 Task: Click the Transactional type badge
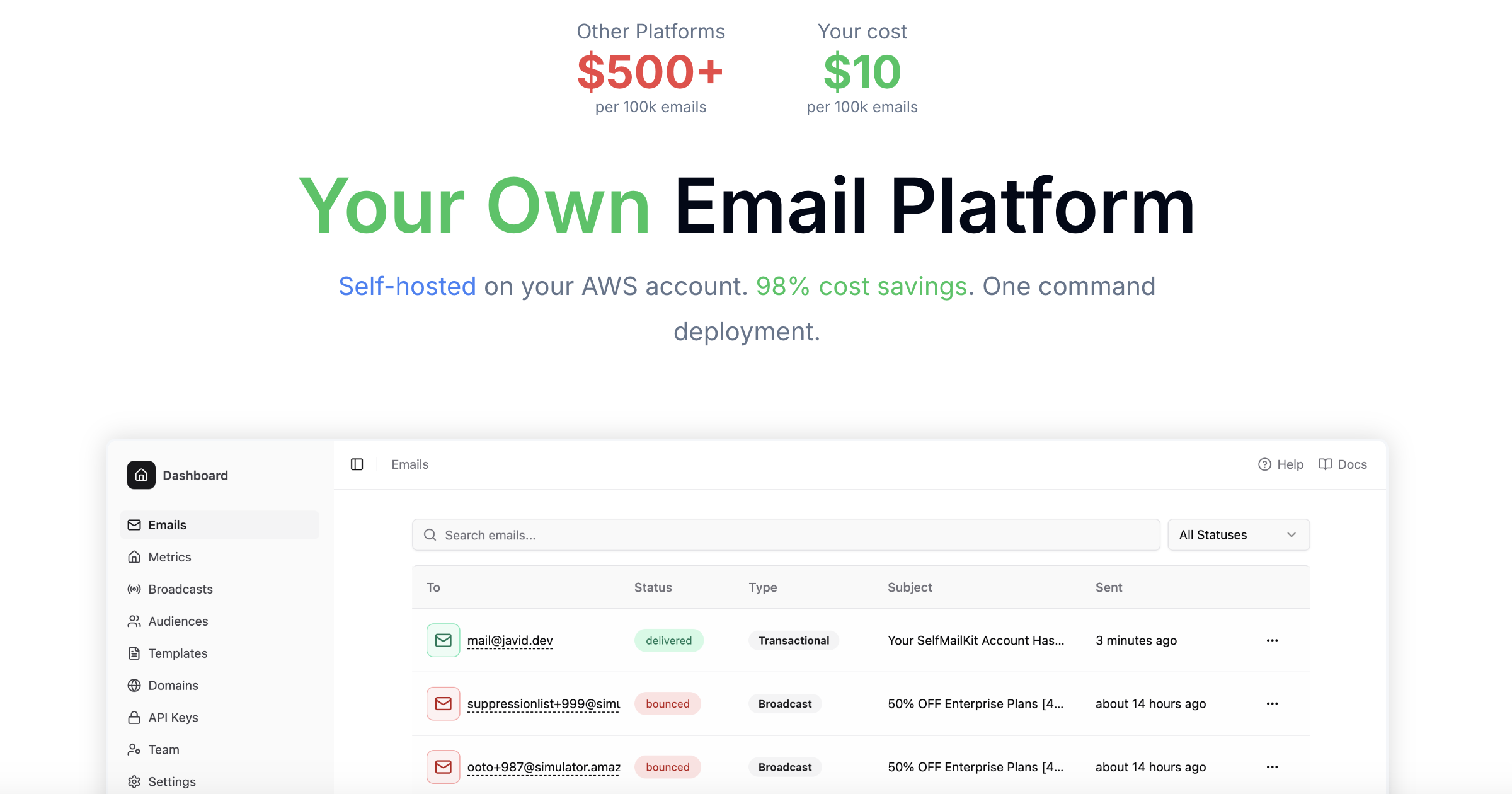click(794, 640)
